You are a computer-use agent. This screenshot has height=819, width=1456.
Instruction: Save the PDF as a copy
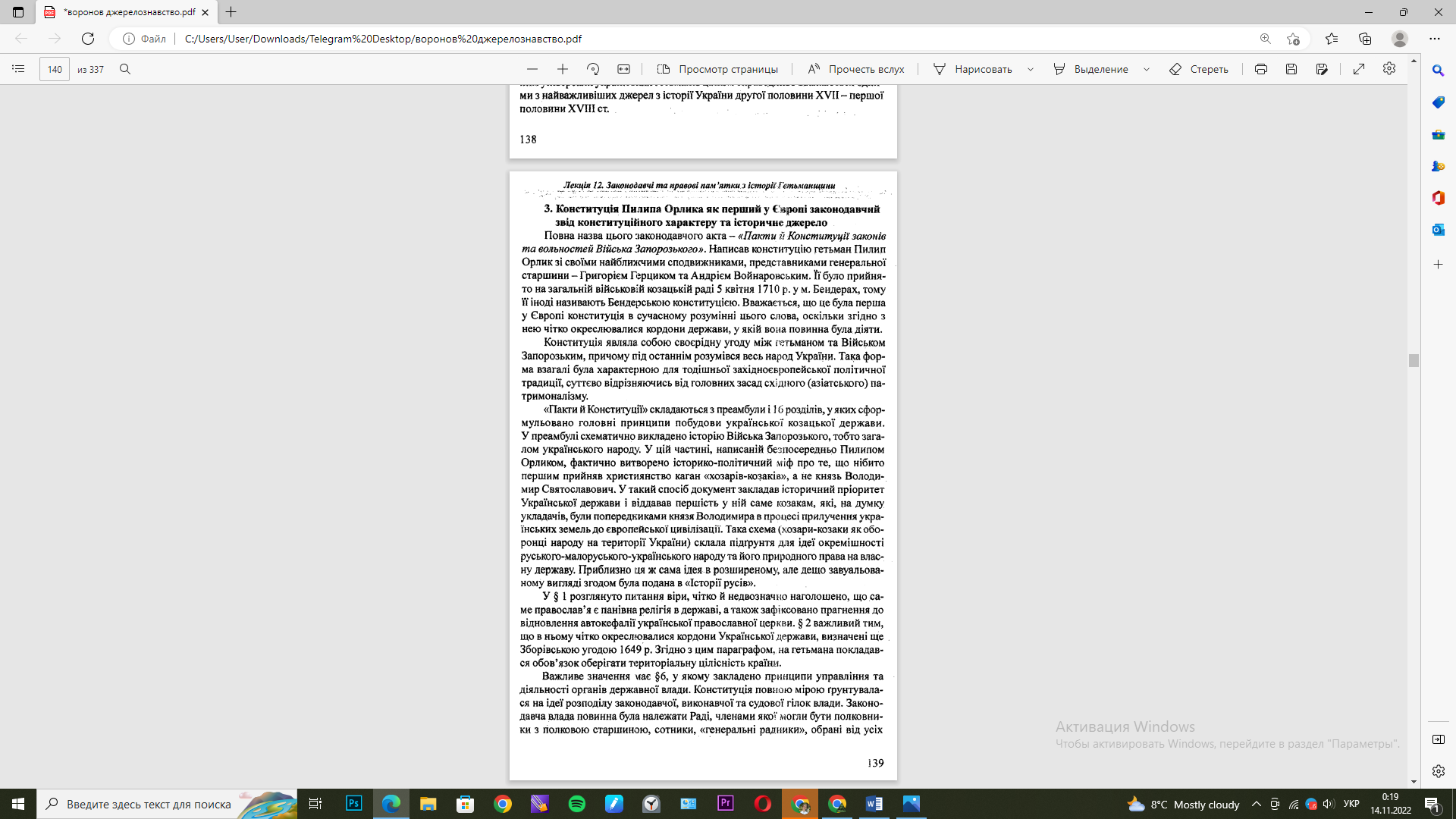tap(1322, 69)
